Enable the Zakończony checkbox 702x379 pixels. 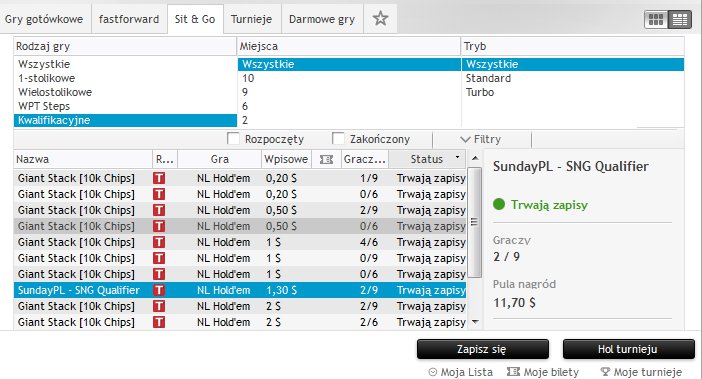point(338,138)
